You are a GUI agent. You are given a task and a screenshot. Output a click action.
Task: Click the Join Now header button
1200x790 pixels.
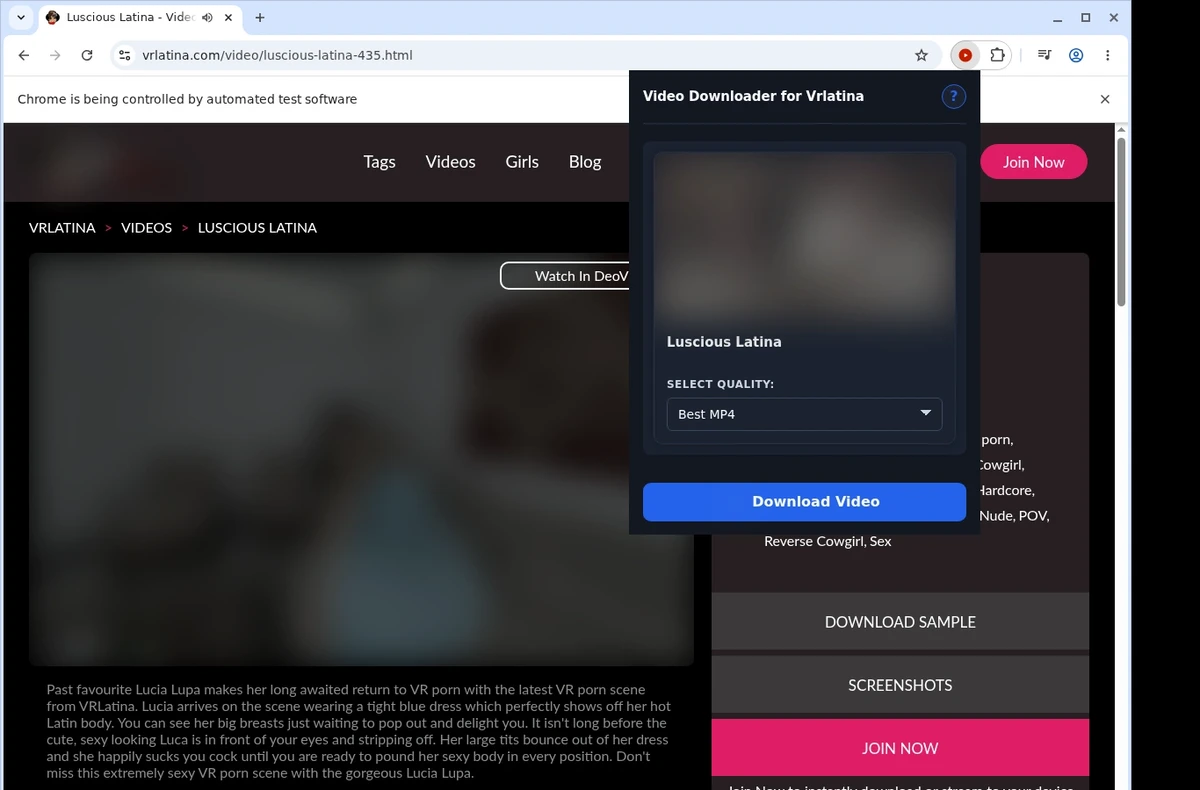pyautogui.click(x=1033, y=162)
